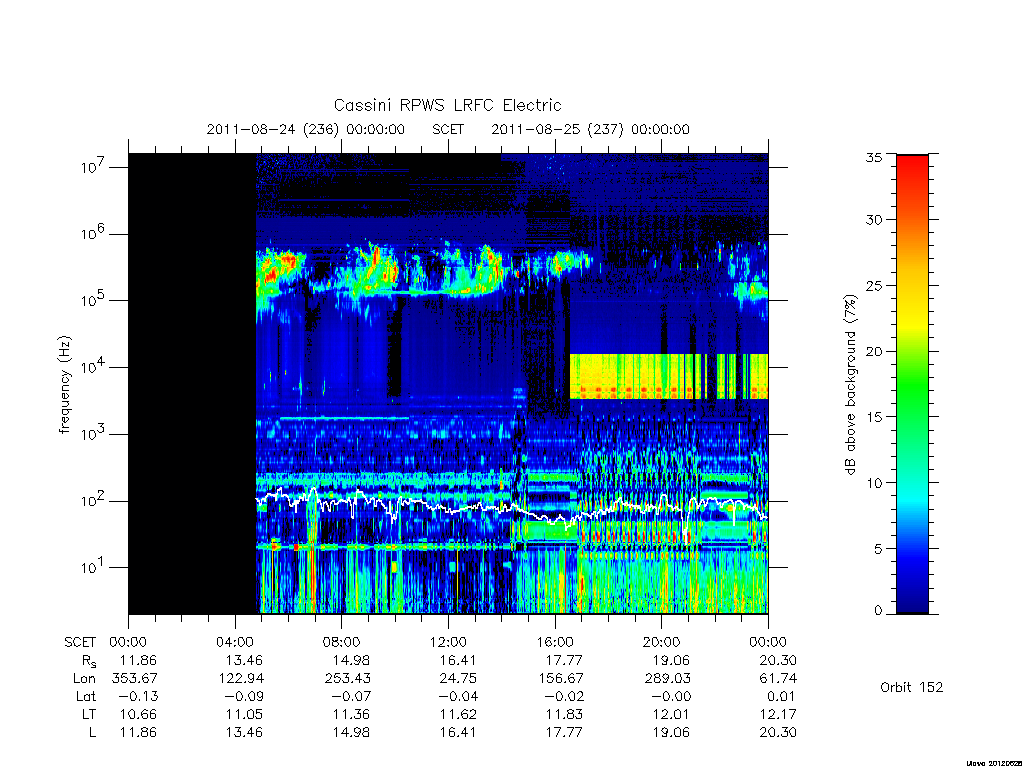This screenshot has width=1024, height=768.
Task: Select longitude value 61.74
Action: [778, 679]
